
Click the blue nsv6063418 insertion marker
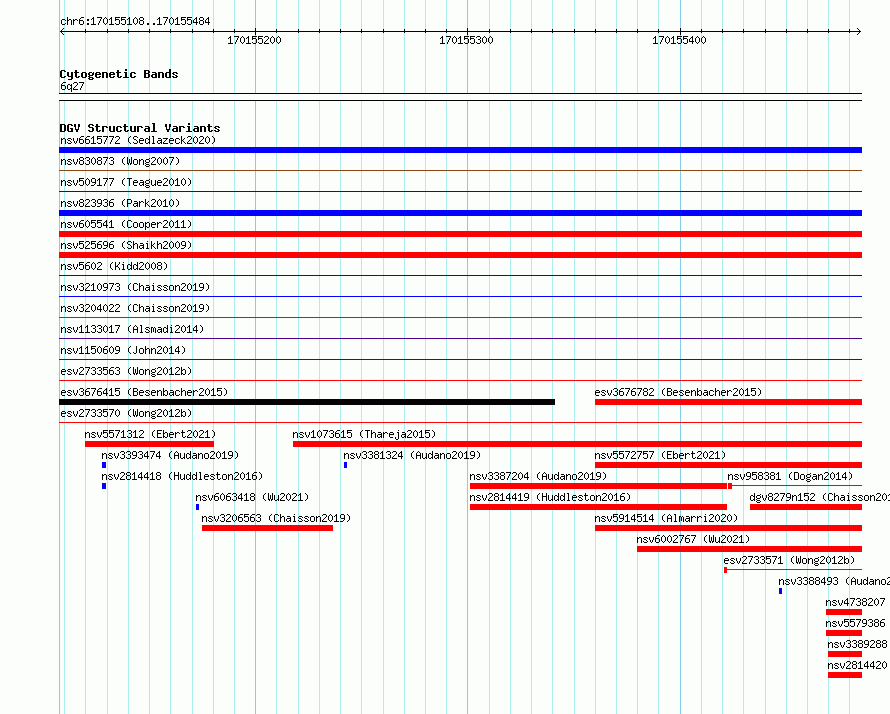point(198,507)
